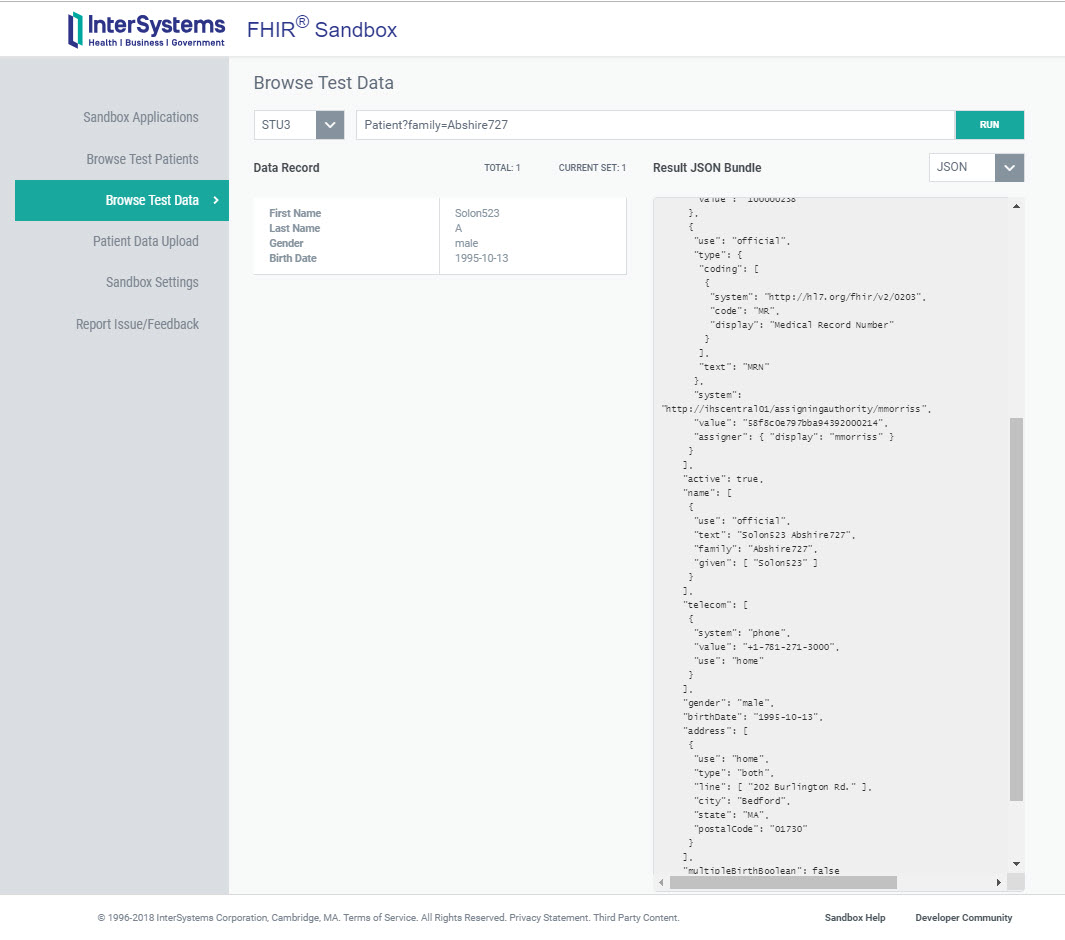This screenshot has width=1065, height=940.
Task: Click the JSON dropdown arrow
Action: click(1009, 168)
